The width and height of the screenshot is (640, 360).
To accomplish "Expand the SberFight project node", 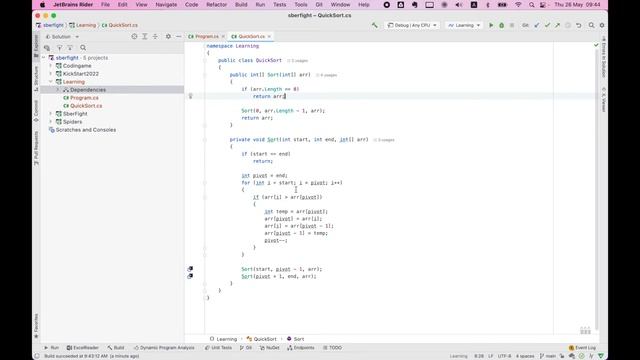I will point(51,114).
